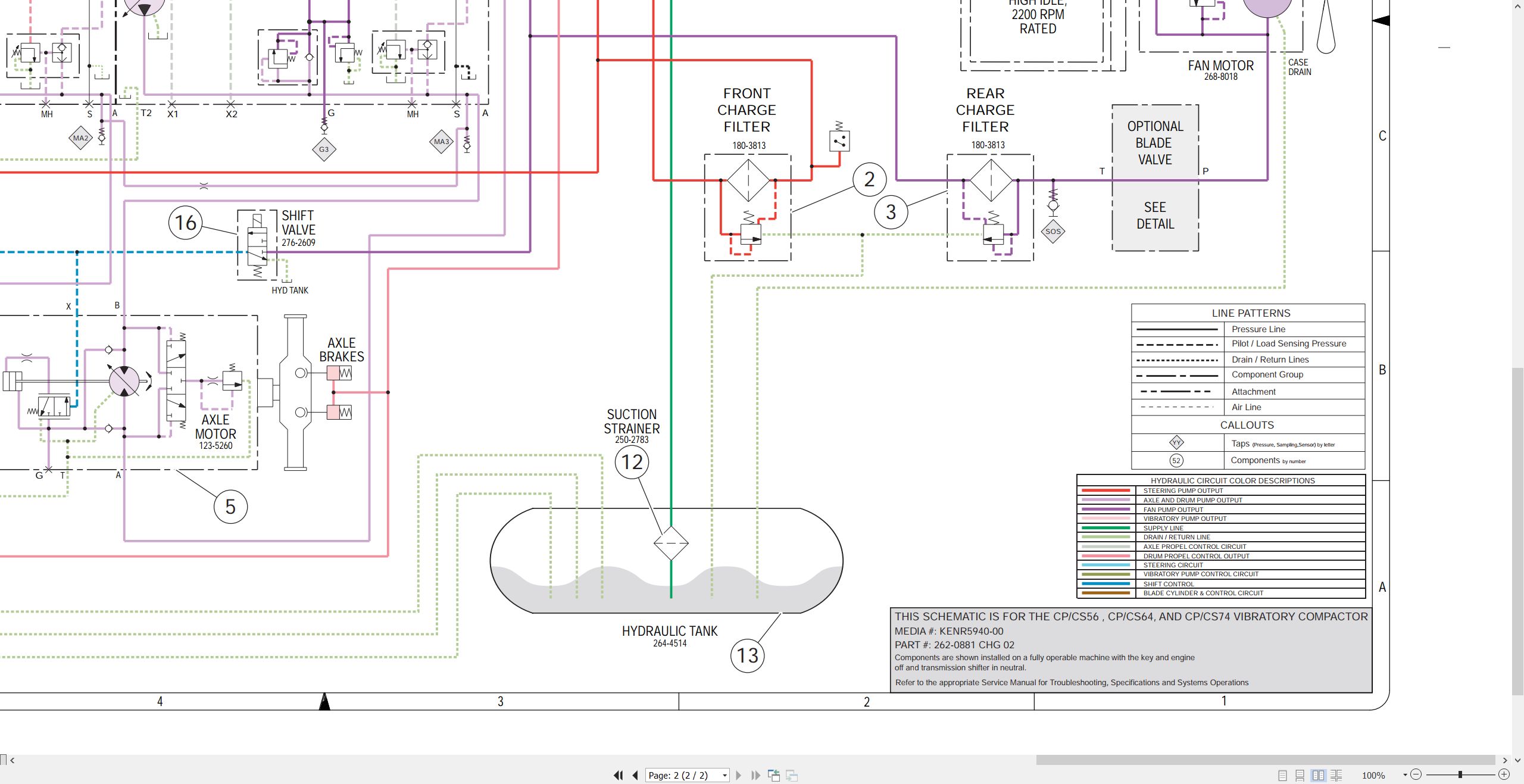Click the AXLE MOTOR label
1524x784 pixels.
216,427
